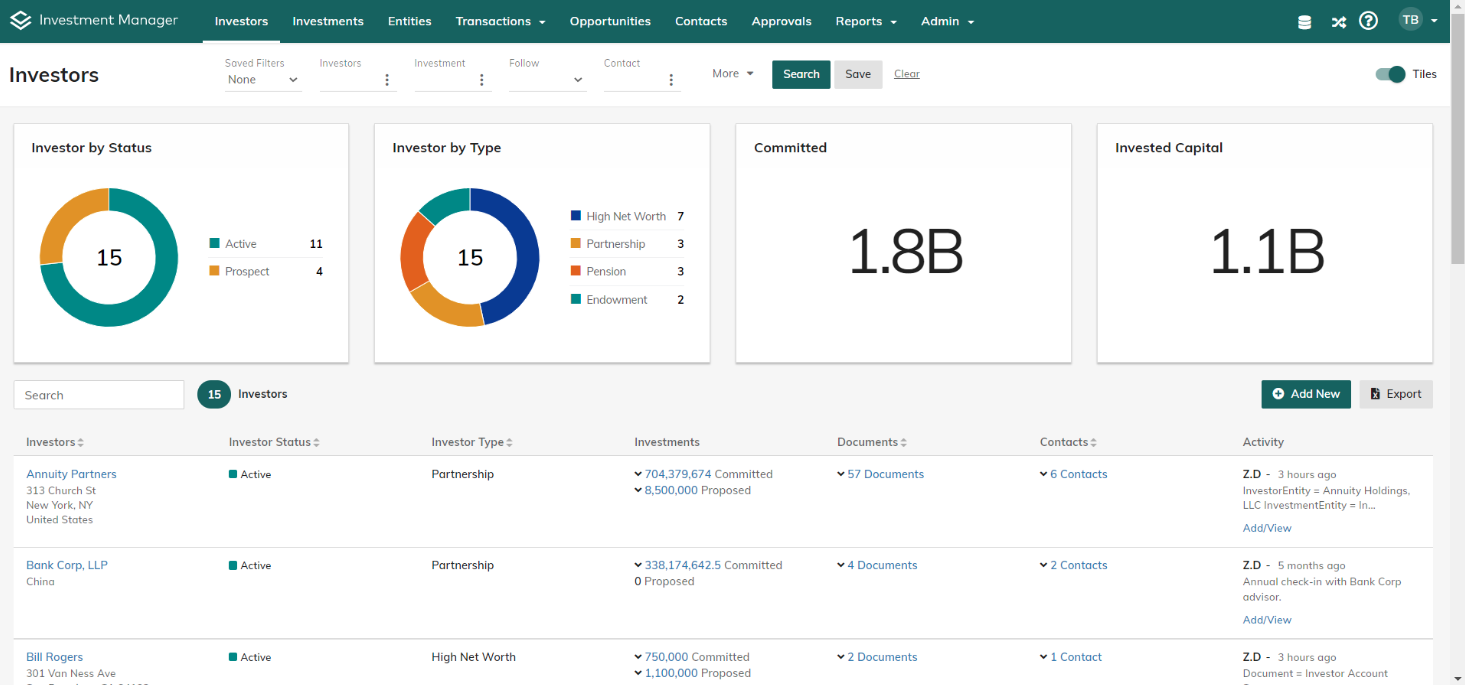Open the help question mark icon
Image resolution: width=1465 pixels, height=685 pixels.
coord(1369,21)
